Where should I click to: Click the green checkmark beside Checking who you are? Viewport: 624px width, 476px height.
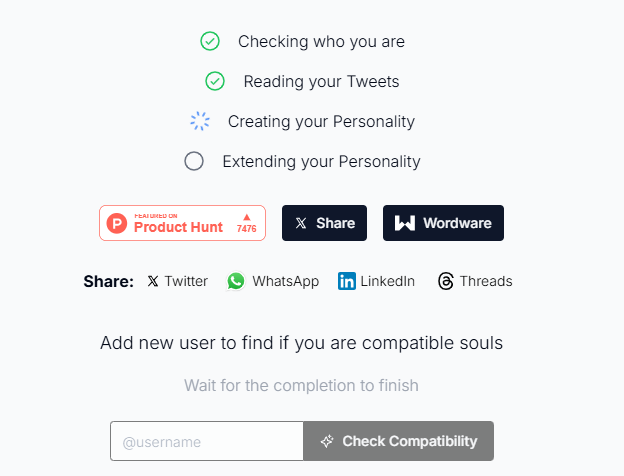[x=210, y=41]
